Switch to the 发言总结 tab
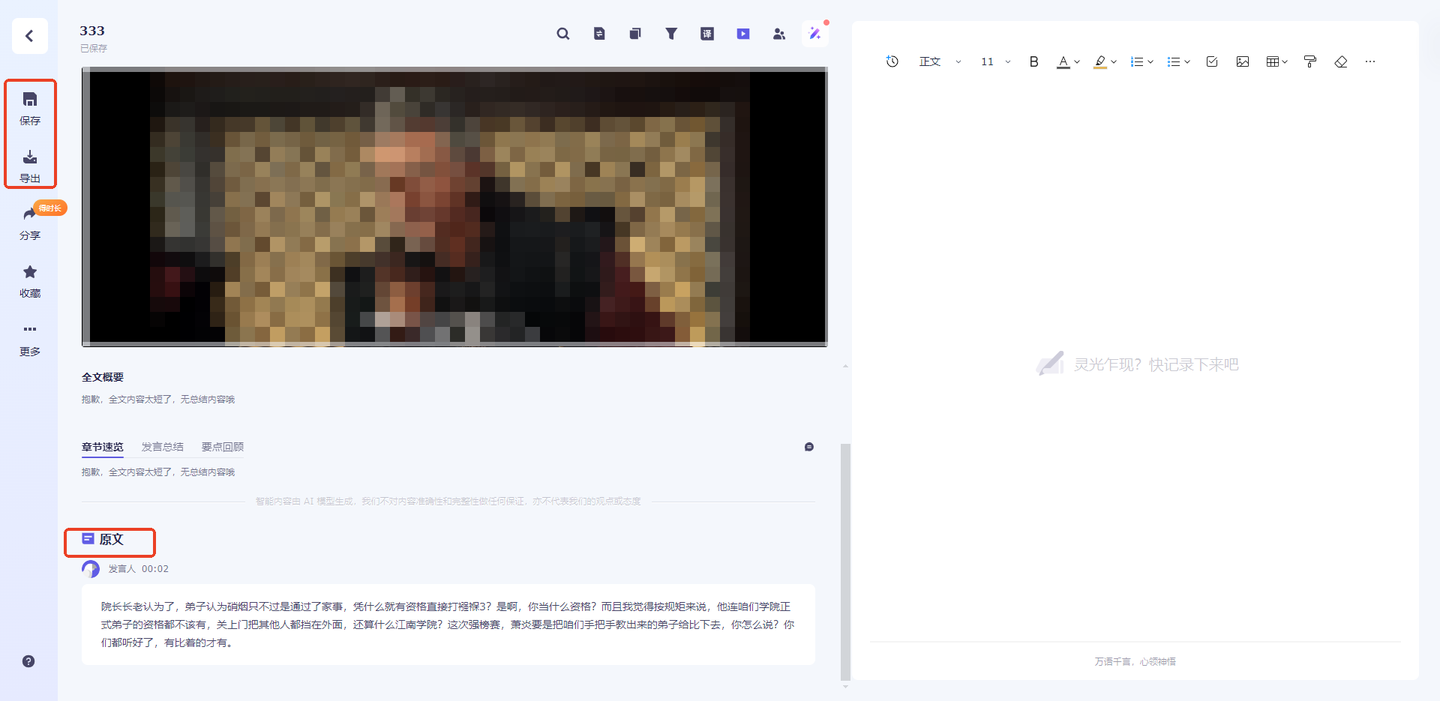Viewport: 1440px width, 701px height. [162, 447]
